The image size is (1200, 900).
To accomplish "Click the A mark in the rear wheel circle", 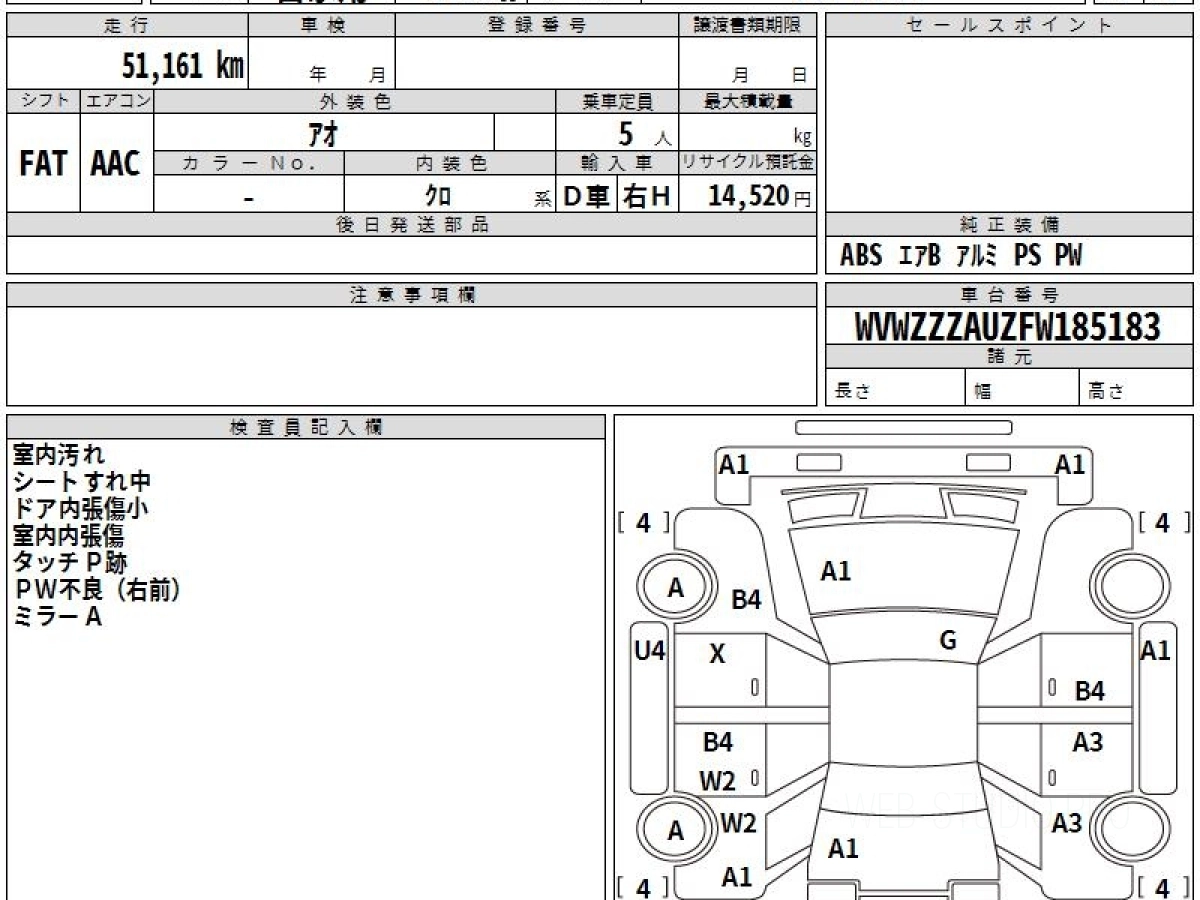I will pyautogui.click(x=676, y=831).
